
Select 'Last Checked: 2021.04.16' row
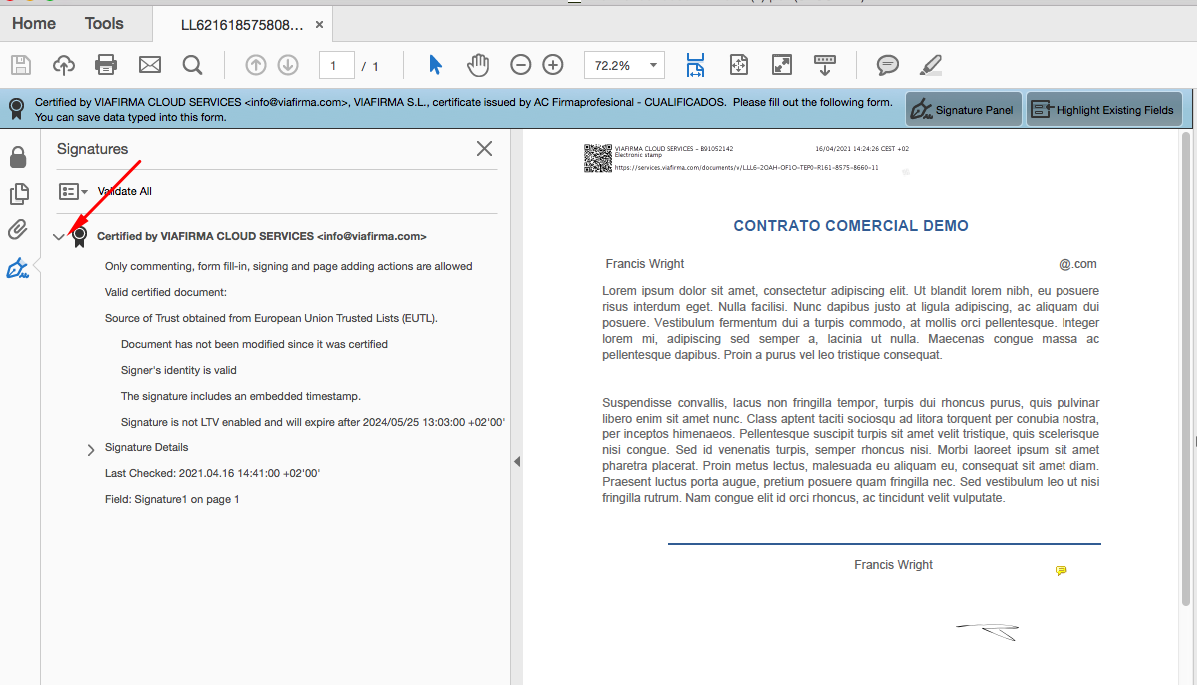click(x=212, y=473)
